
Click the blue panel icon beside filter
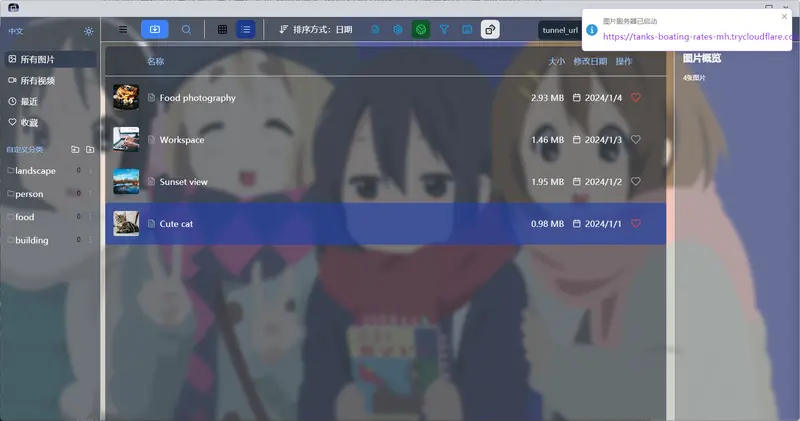pos(467,30)
